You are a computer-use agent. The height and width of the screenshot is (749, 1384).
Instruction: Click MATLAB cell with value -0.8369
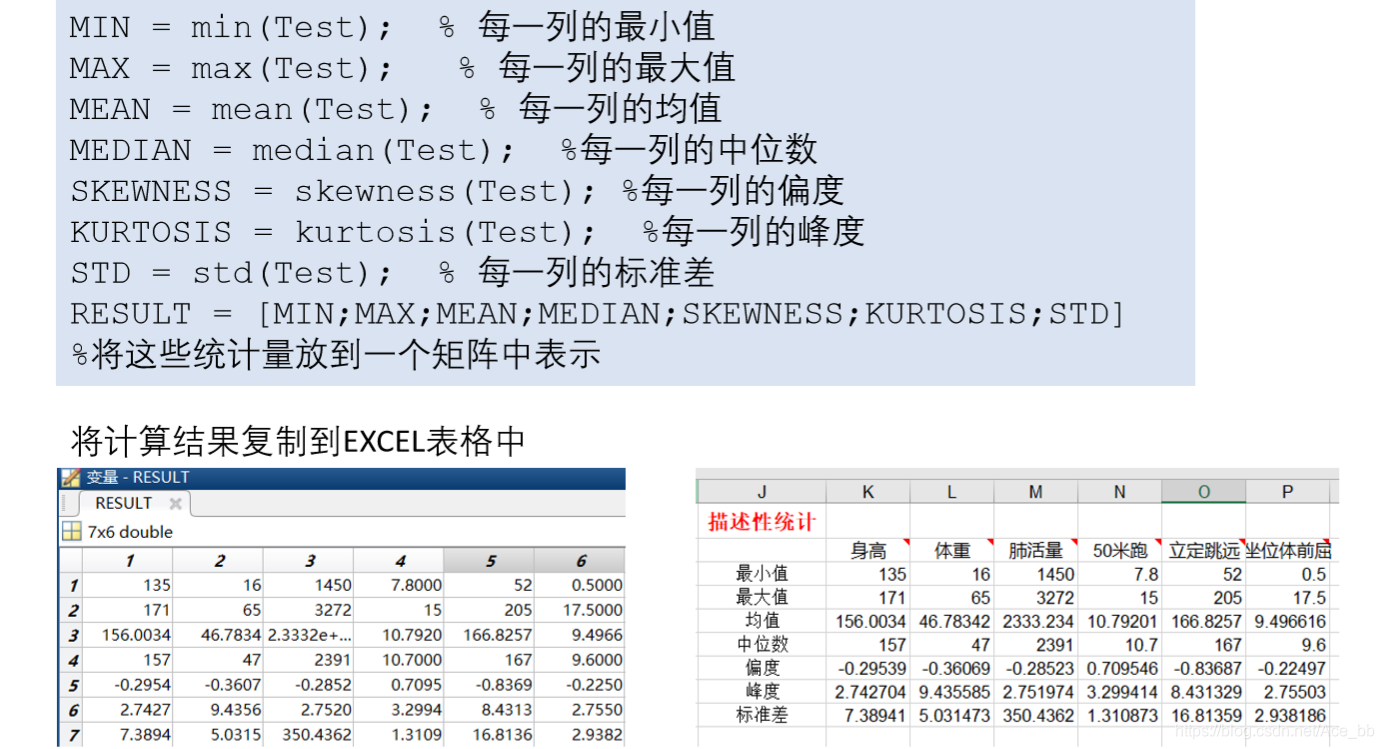click(490, 685)
